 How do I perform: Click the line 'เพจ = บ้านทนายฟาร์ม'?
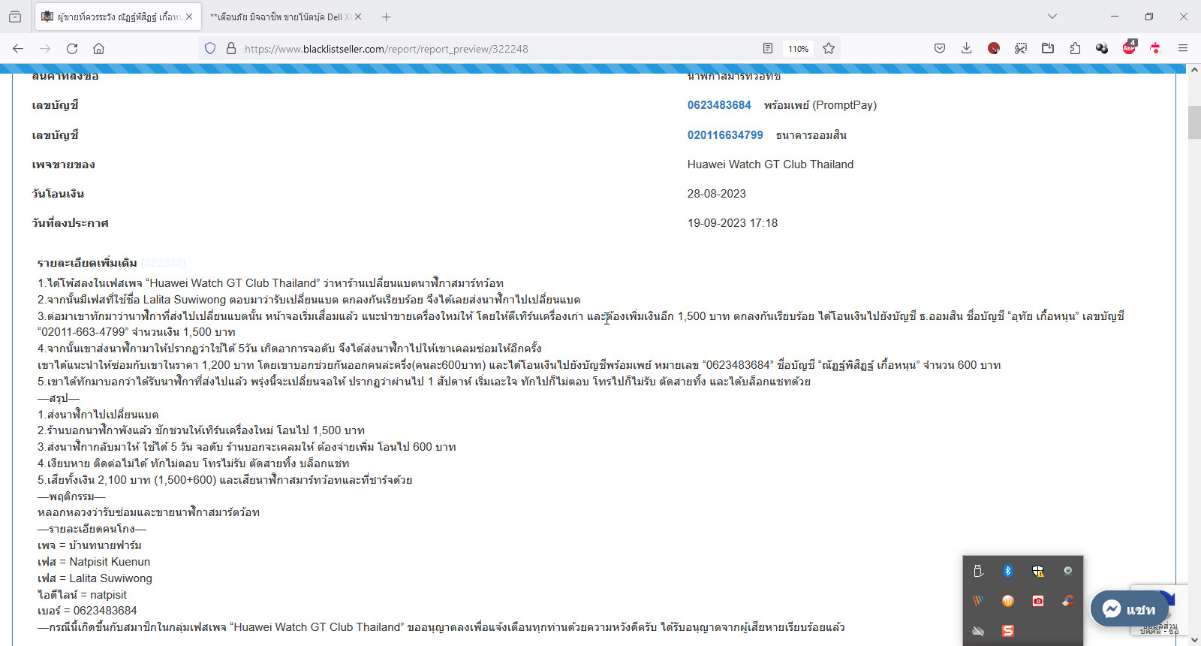click(x=89, y=546)
